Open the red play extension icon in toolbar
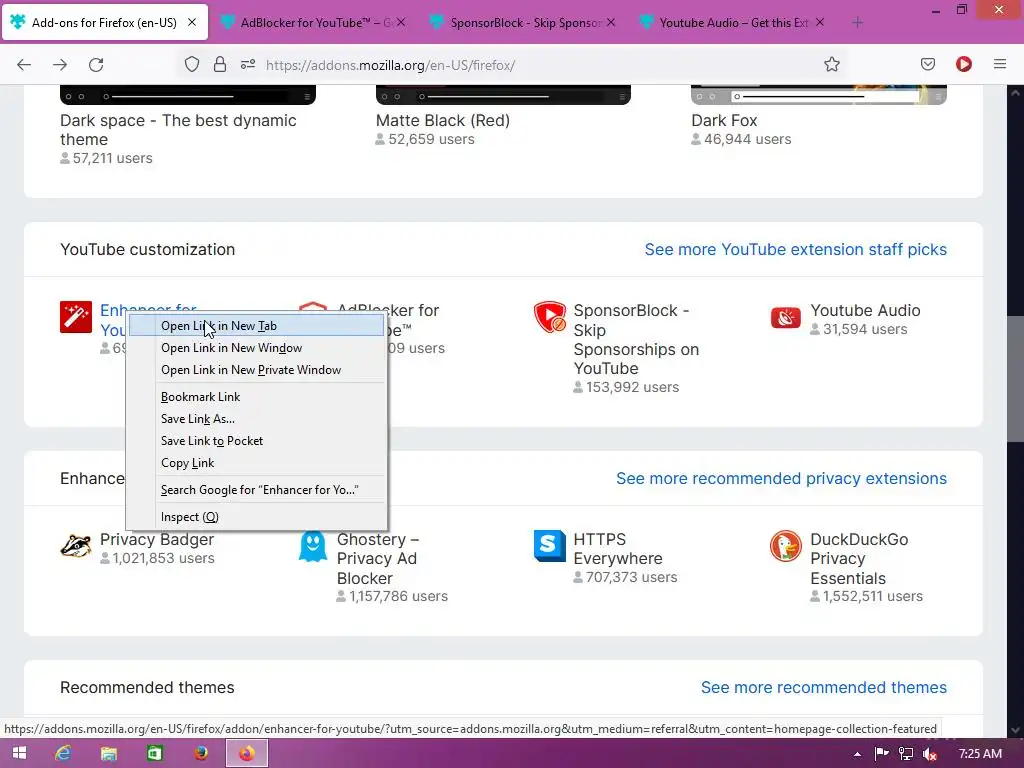This screenshot has height=768, width=1024. 964,64
